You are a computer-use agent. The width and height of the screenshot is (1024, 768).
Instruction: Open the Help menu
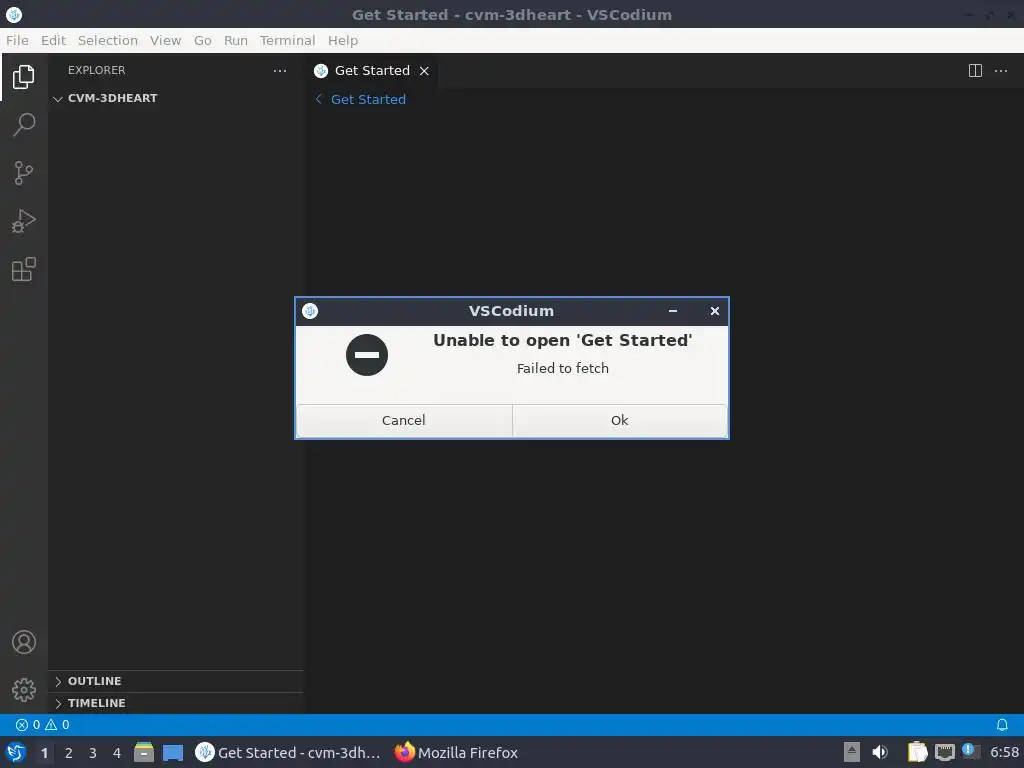pyautogui.click(x=343, y=40)
